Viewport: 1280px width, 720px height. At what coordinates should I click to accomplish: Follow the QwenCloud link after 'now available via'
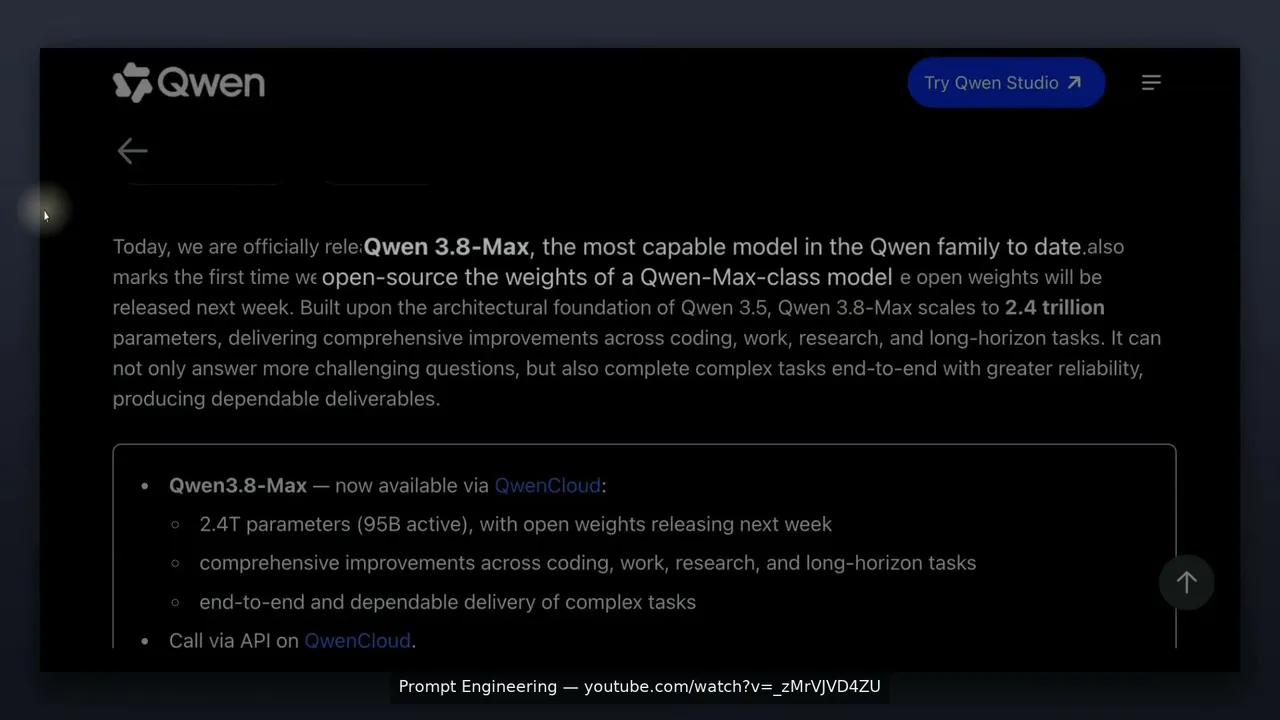(548, 485)
